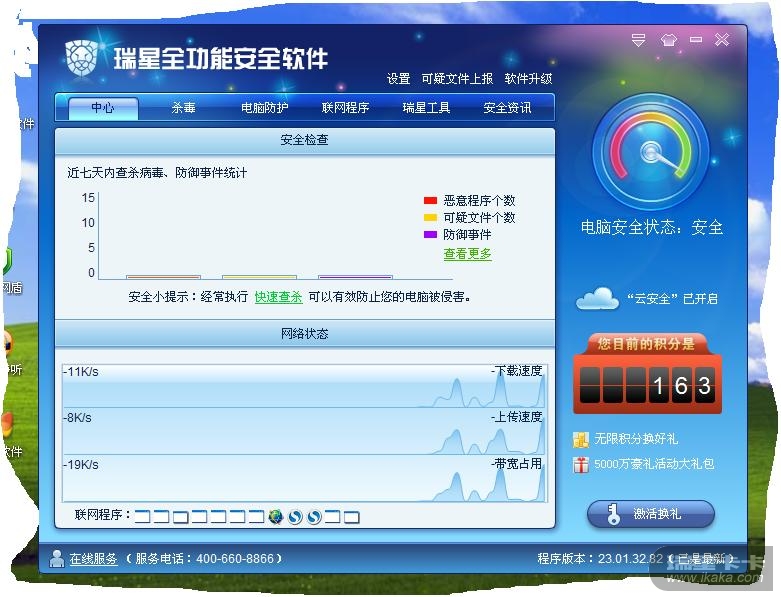Click the cloud security cloud icon
Viewport: 781px width, 597px height.
597,299
